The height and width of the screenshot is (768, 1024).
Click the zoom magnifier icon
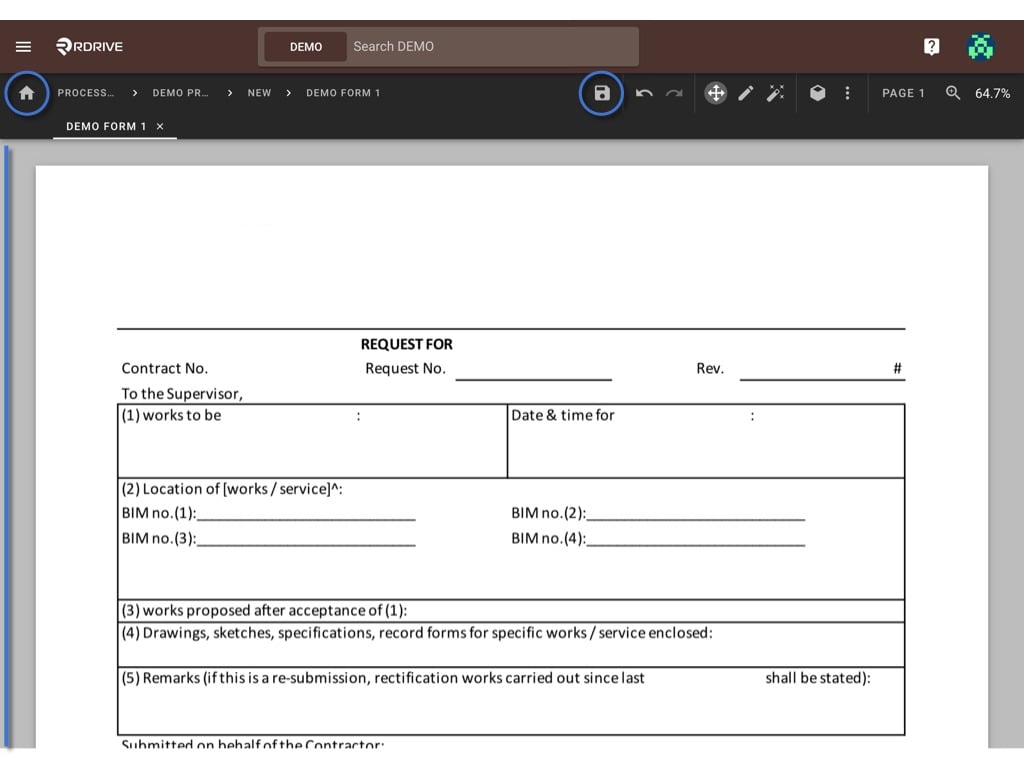[953, 93]
